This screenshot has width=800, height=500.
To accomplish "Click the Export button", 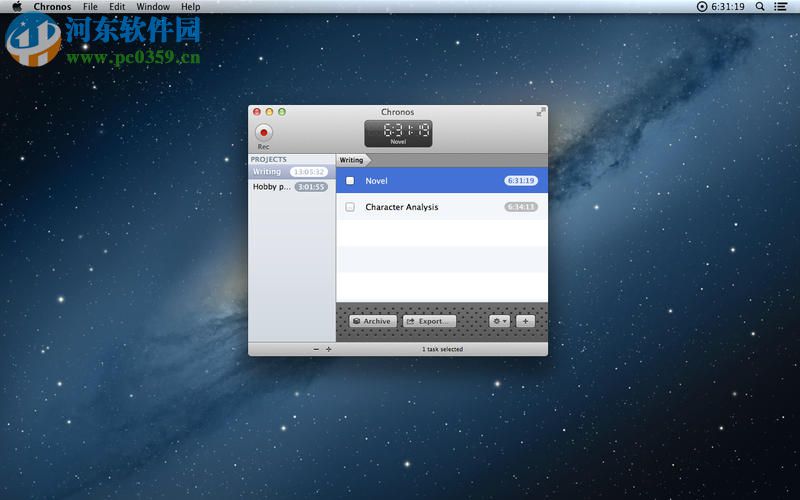I will click(429, 321).
